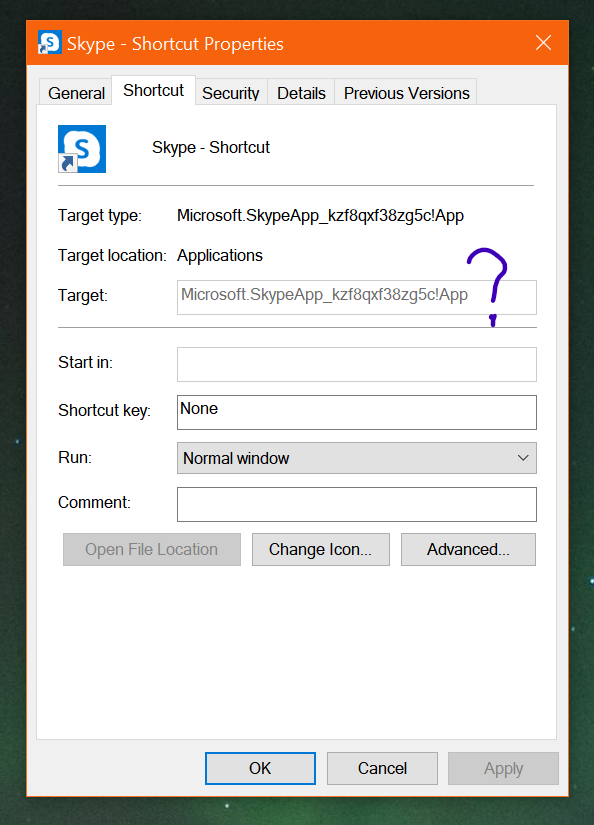The height and width of the screenshot is (825, 594).
Task: Click inside the Comment field
Action: (357, 505)
